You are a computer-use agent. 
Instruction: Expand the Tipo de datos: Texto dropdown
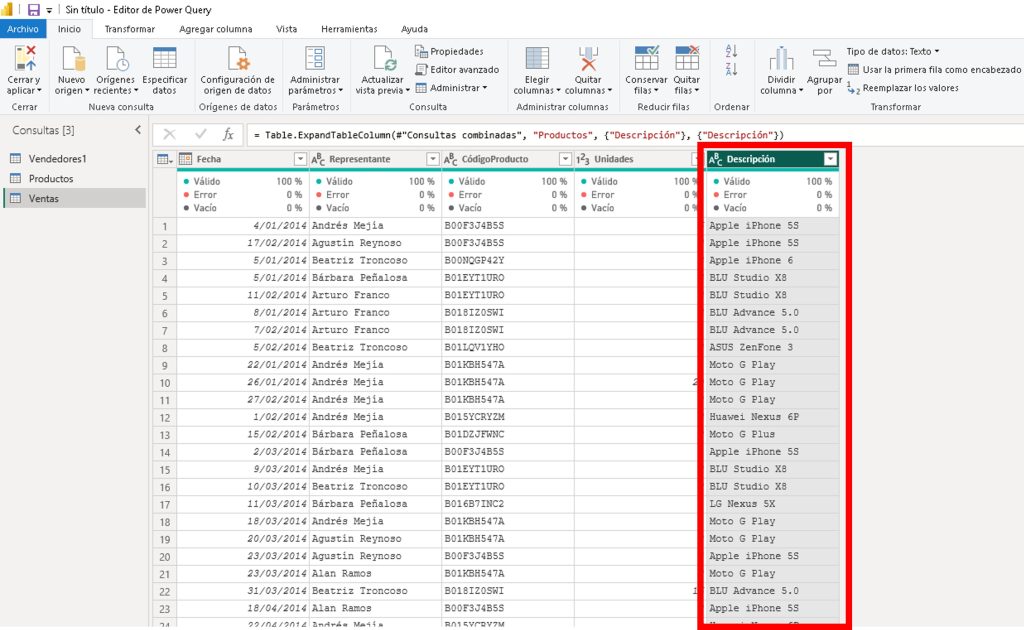[x=892, y=51]
